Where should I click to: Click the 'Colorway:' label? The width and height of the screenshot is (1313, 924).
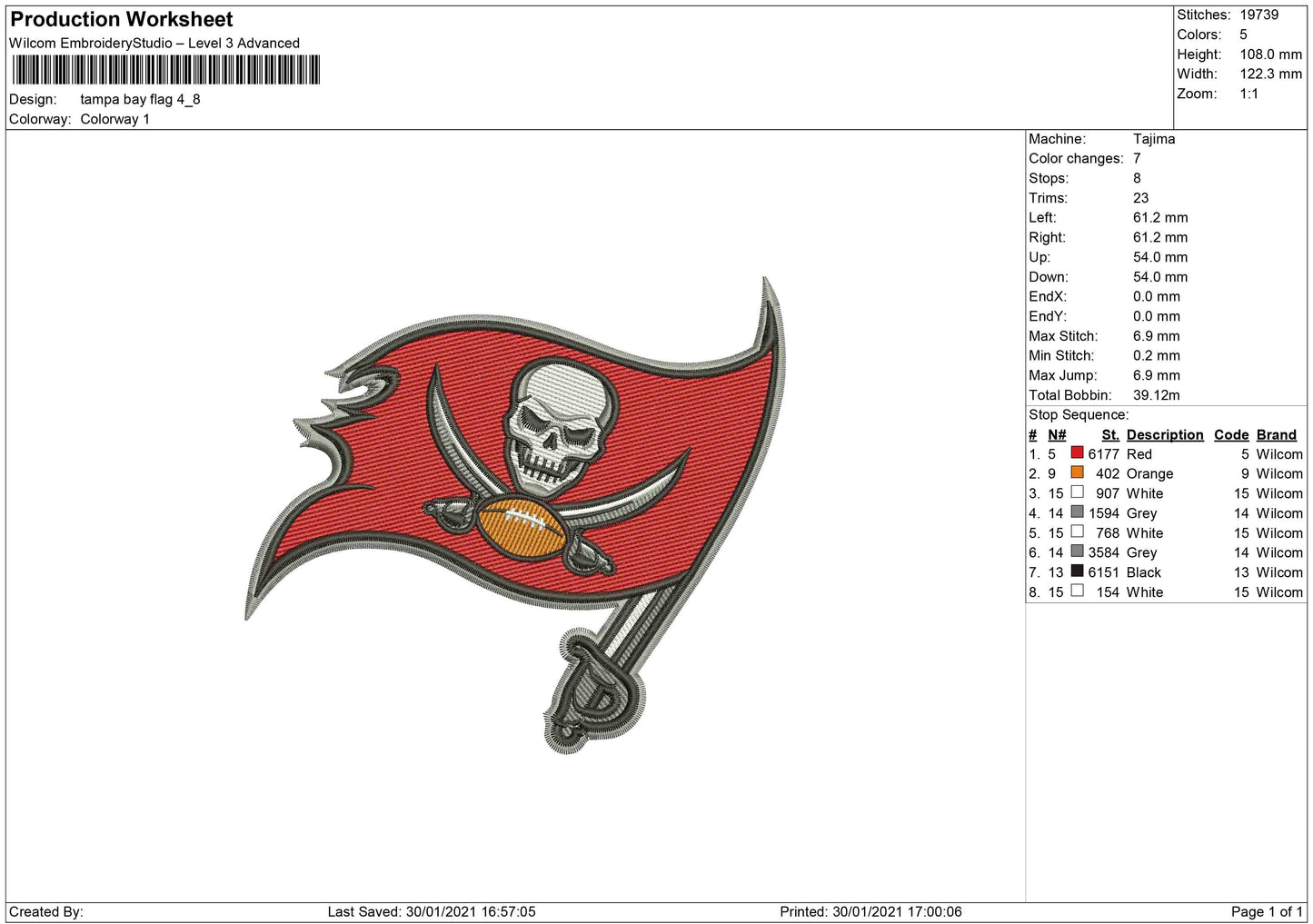40,119
